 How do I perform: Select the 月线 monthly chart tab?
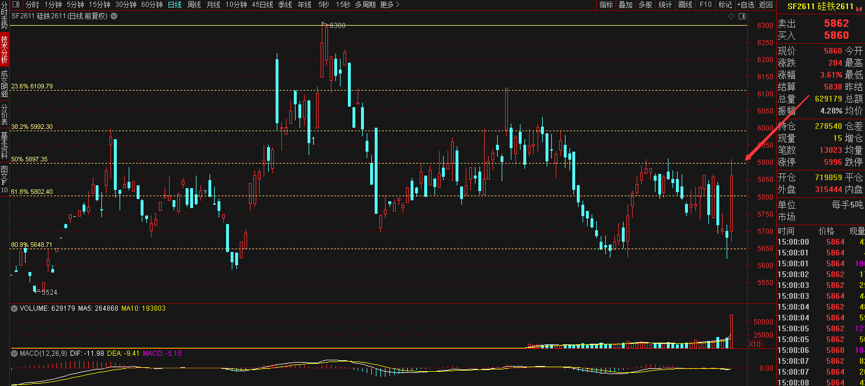pyautogui.click(x=213, y=5)
